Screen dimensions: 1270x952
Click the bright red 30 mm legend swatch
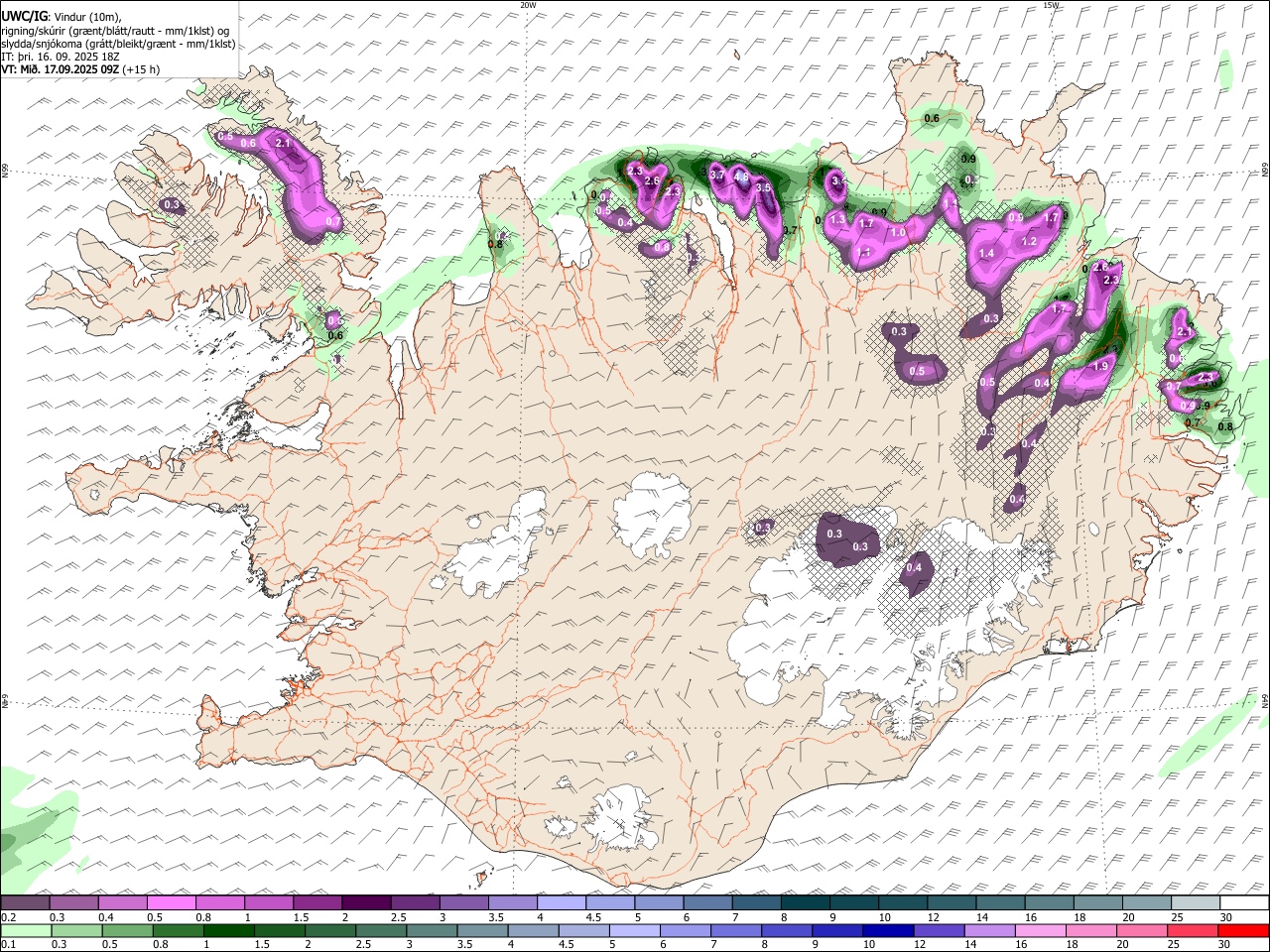pyautogui.click(x=1243, y=930)
